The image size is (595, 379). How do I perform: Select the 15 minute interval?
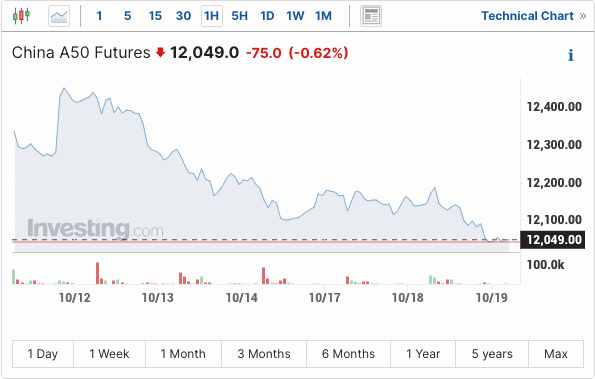155,16
